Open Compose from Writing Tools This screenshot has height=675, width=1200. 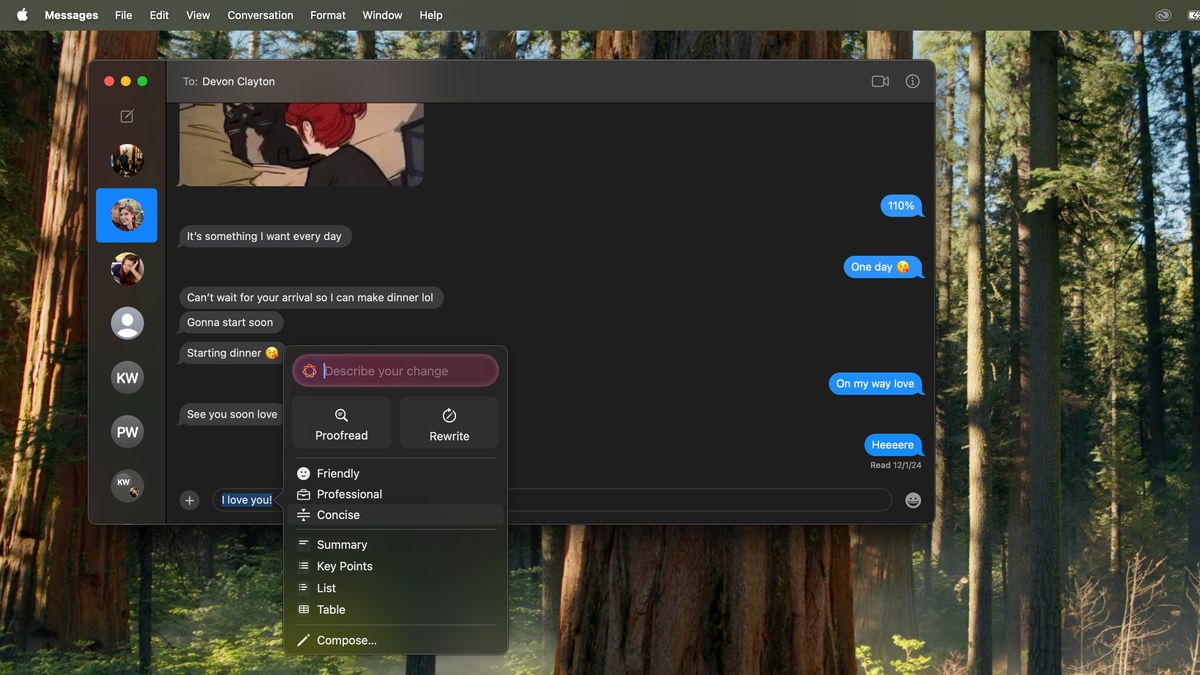point(347,640)
